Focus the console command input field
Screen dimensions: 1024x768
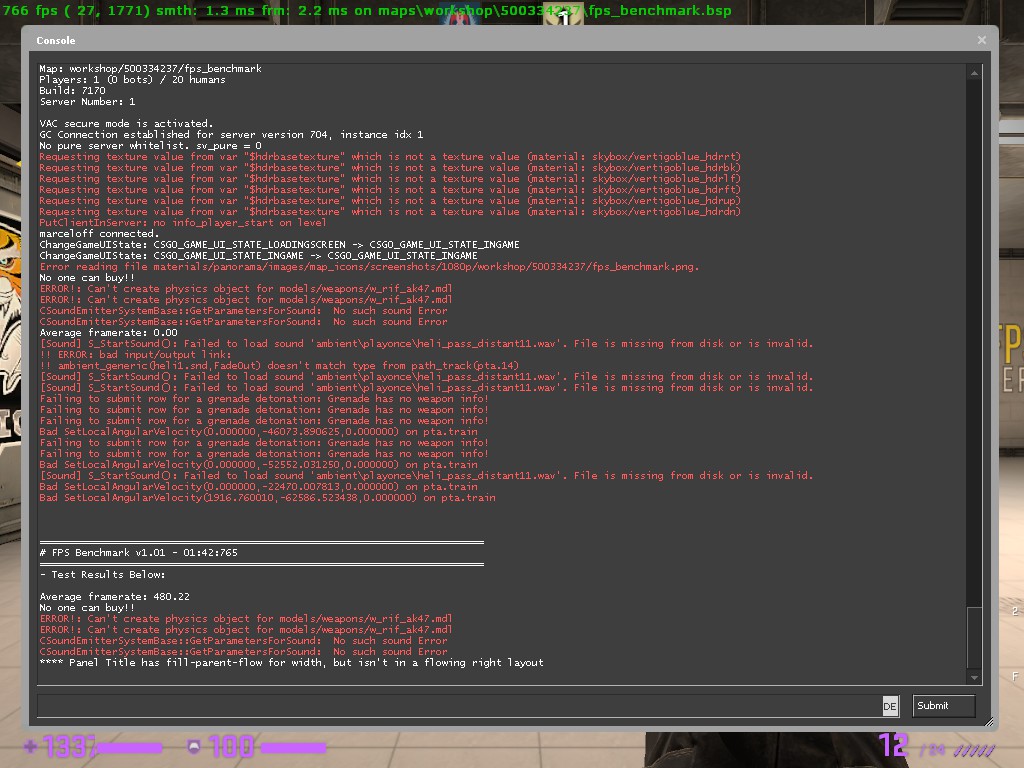tap(459, 706)
